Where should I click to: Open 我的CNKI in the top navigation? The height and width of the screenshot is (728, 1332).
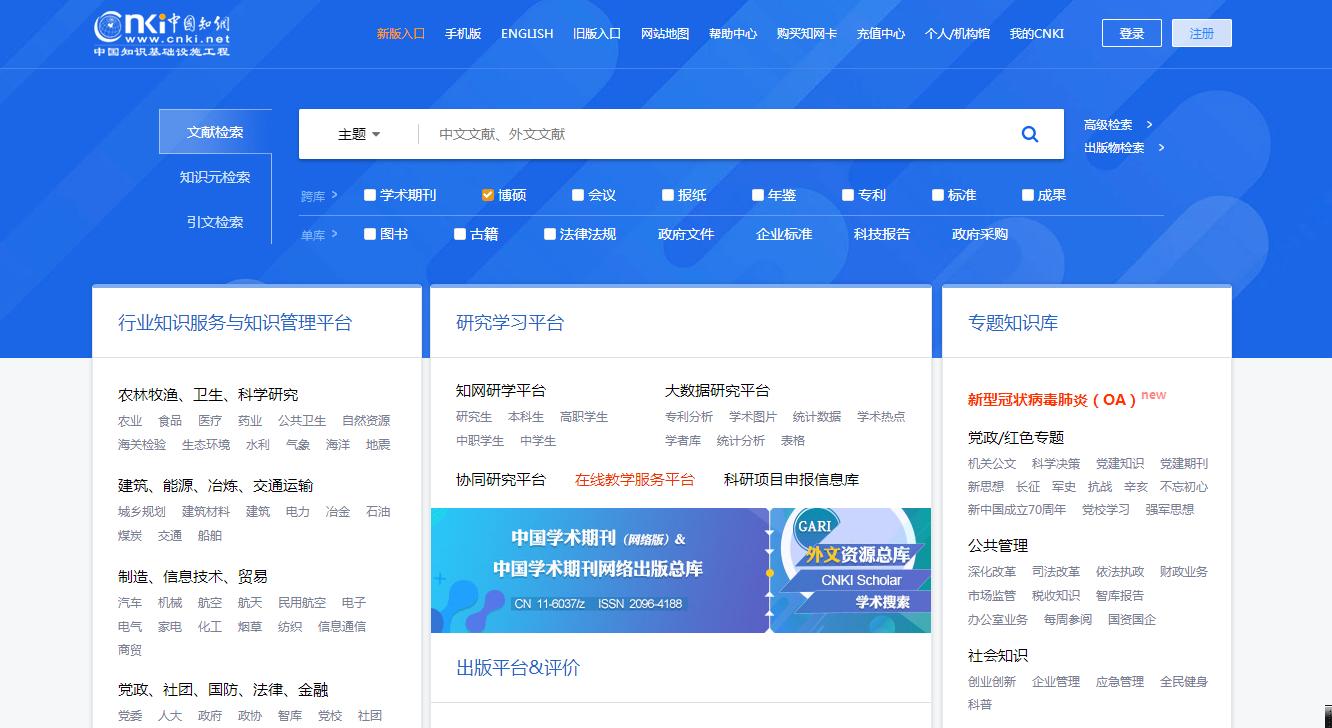pyautogui.click(x=1037, y=33)
